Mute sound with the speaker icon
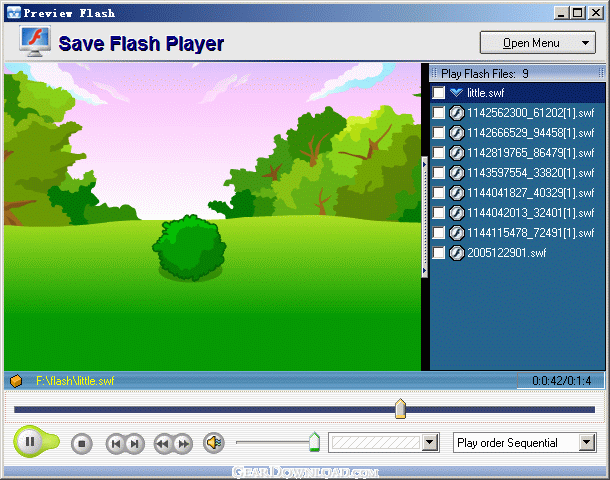 [x=214, y=442]
